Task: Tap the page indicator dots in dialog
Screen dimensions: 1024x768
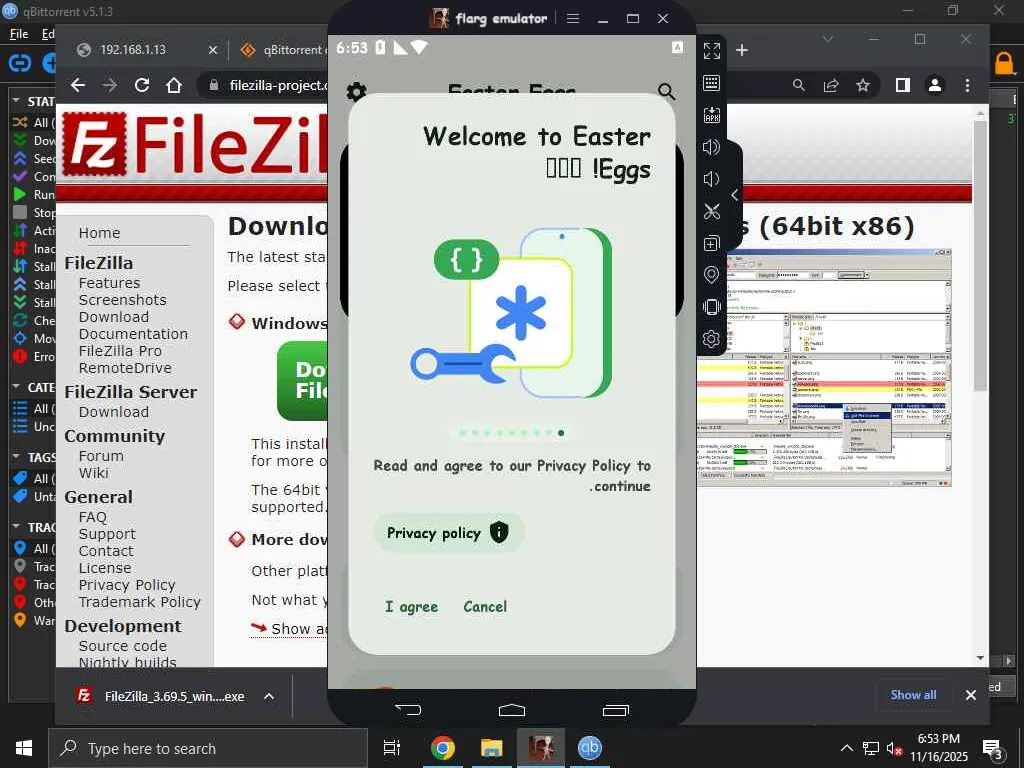Action: coord(511,432)
